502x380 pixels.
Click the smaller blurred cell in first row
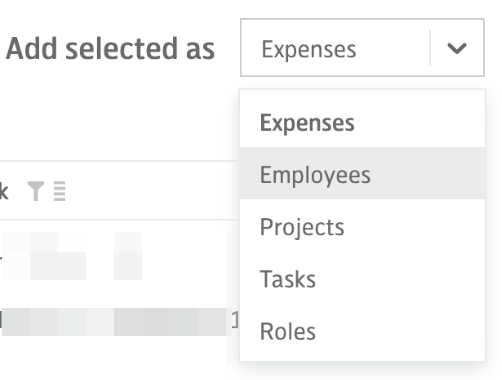click(128, 256)
